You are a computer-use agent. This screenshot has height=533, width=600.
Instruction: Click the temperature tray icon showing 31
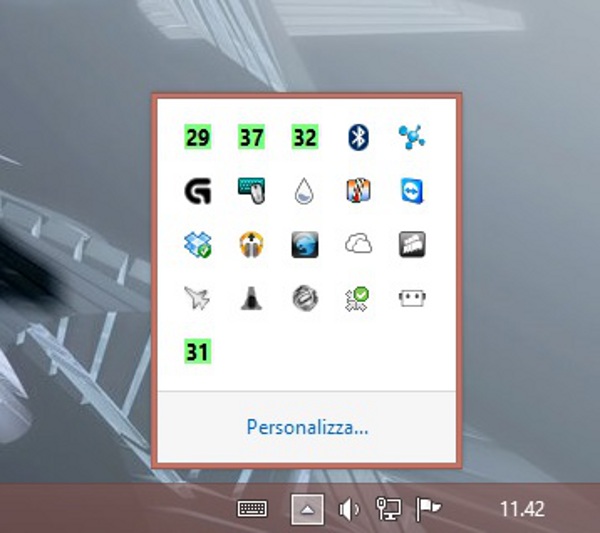(x=197, y=351)
